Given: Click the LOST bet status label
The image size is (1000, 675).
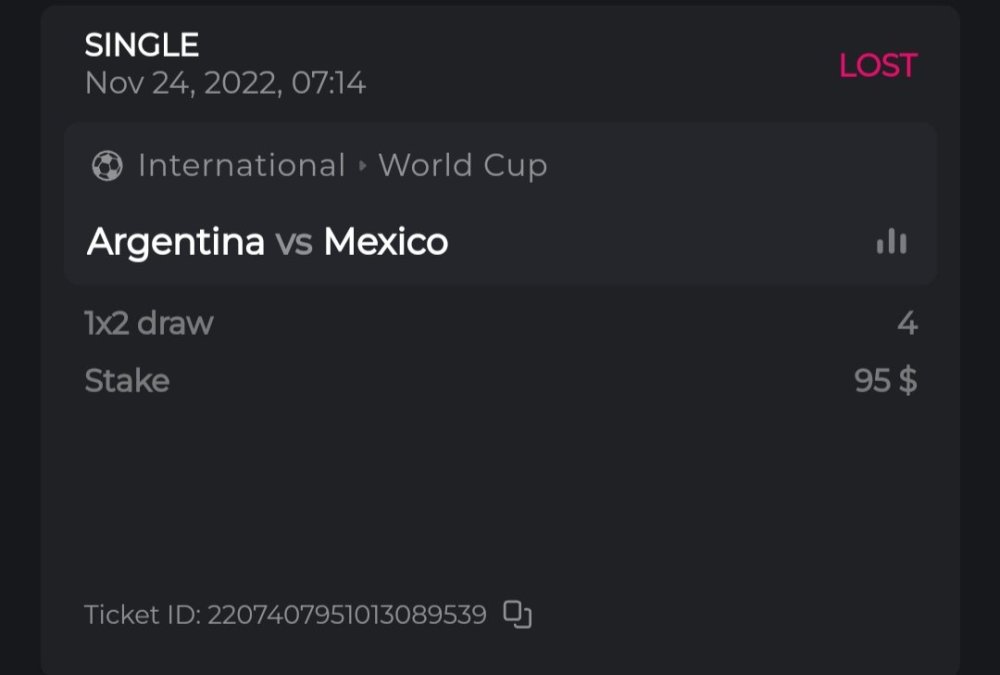Looking at the screenshot, I should point(878,66).
